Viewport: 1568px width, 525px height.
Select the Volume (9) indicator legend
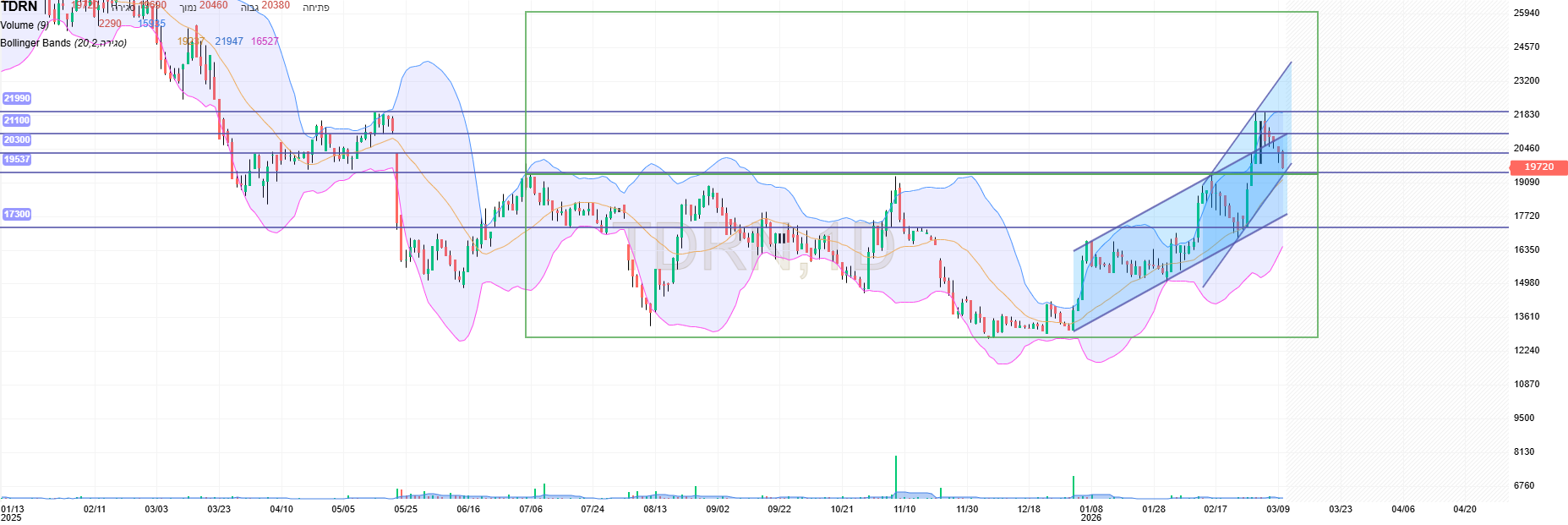25,25
